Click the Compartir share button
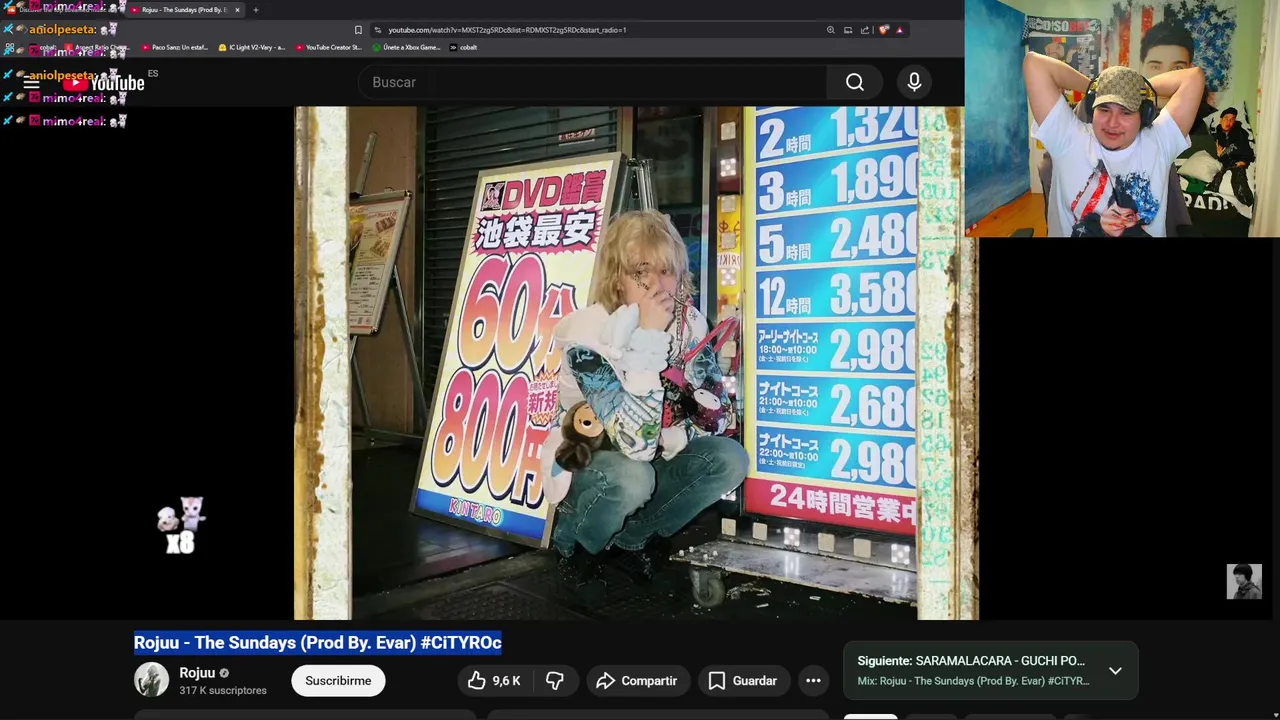Screen dimensions: 1280x720 637,681
